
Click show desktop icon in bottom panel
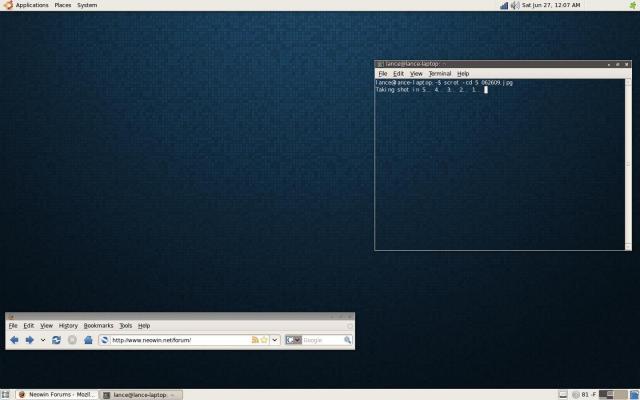[5, 395]
